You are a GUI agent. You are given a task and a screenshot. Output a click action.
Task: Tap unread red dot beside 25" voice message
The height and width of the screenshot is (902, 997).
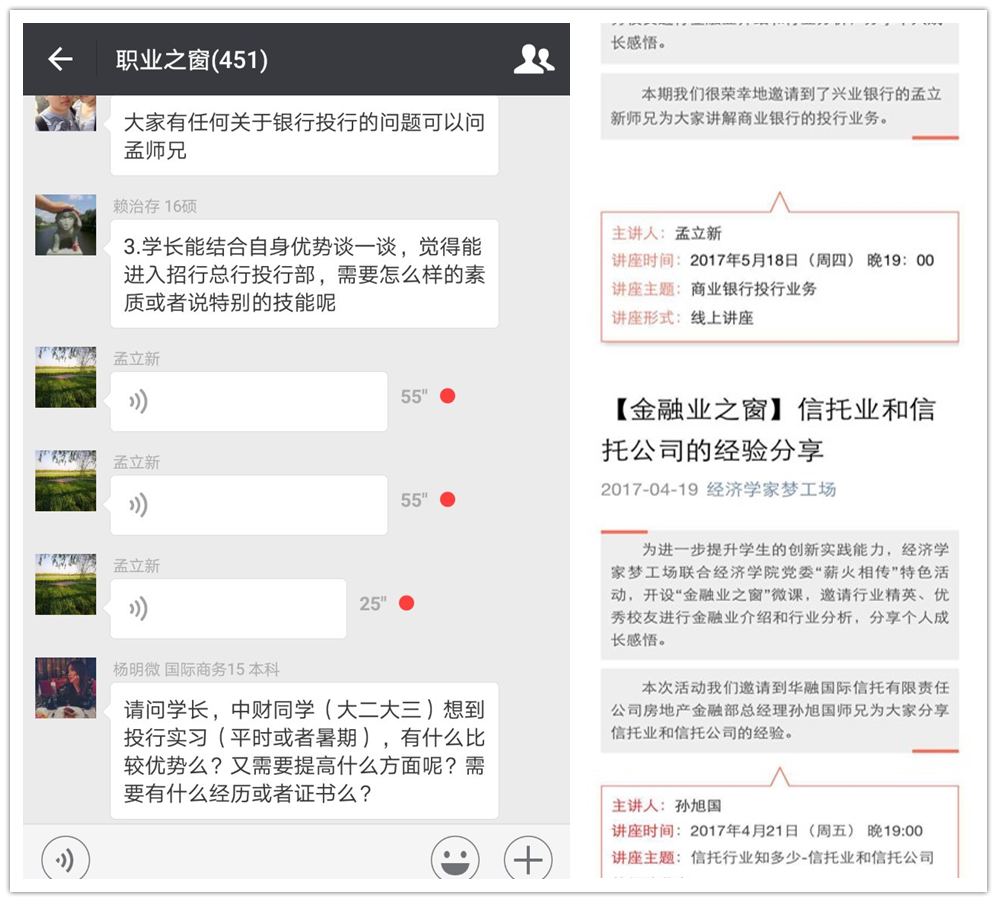[406, 603]
